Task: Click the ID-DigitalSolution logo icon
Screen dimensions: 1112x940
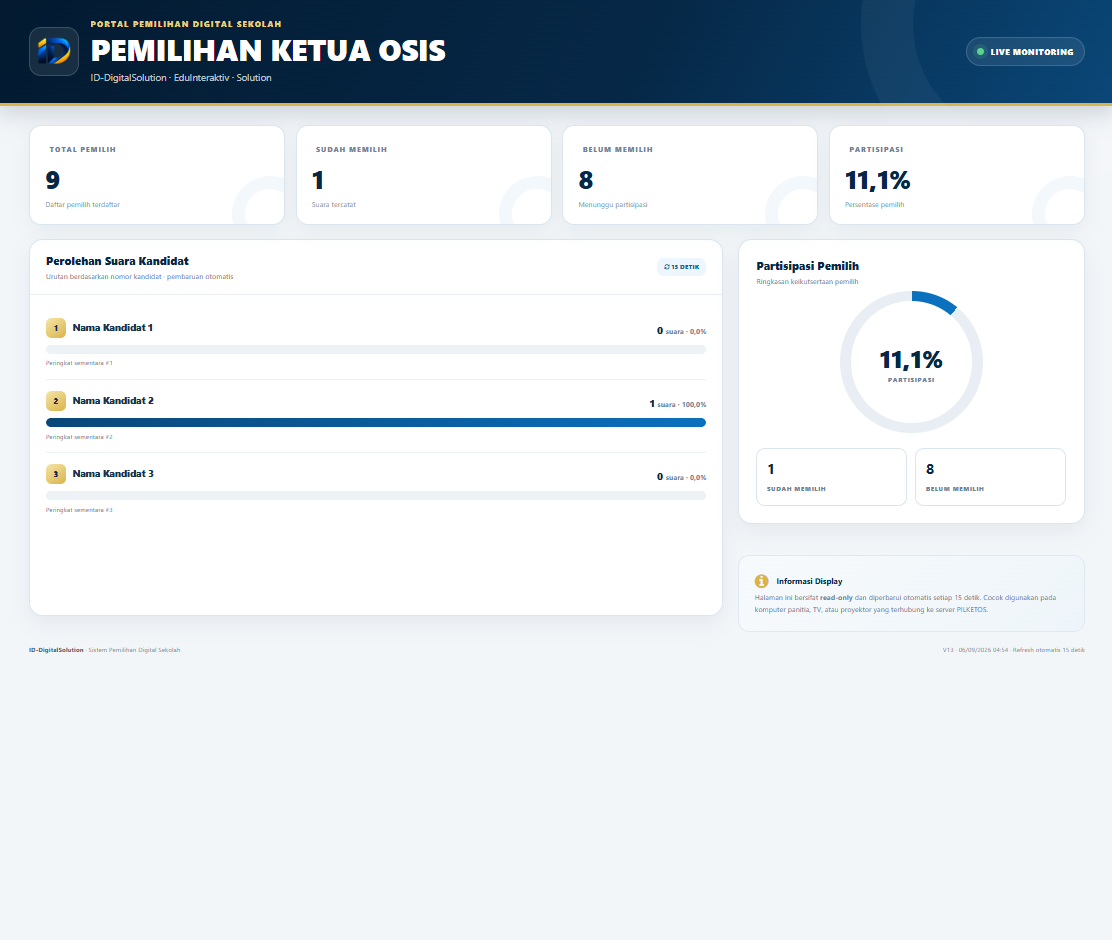Action: [54, 51]
